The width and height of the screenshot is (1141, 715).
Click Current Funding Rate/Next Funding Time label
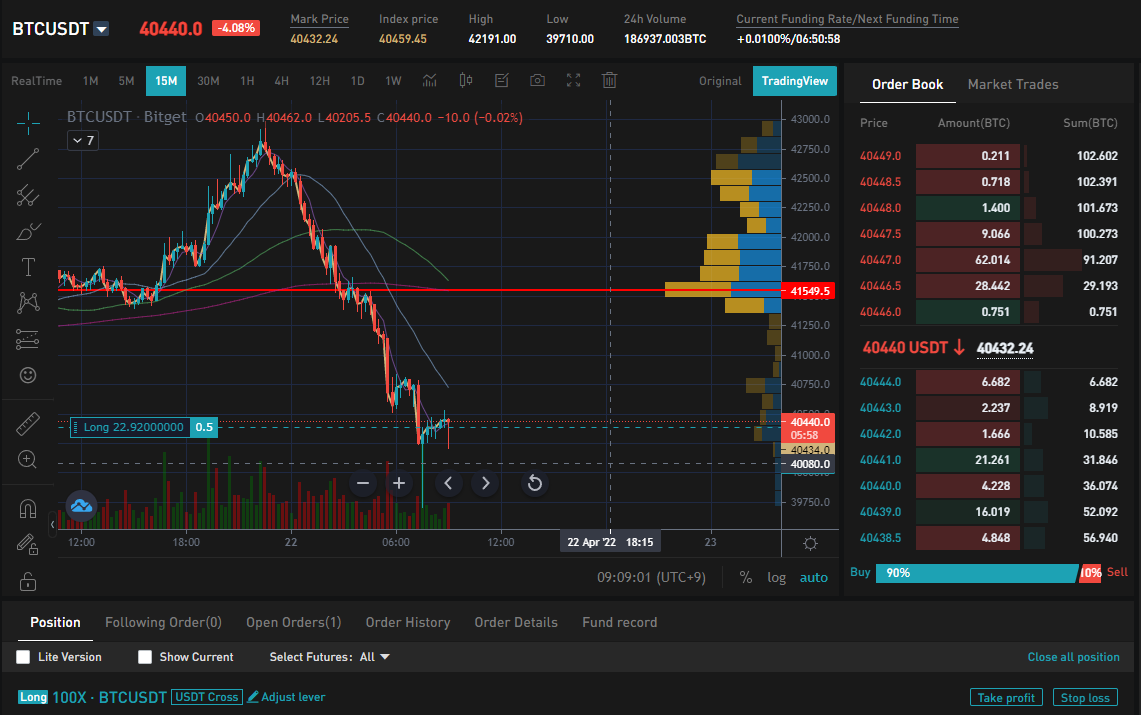pos(847,19)
